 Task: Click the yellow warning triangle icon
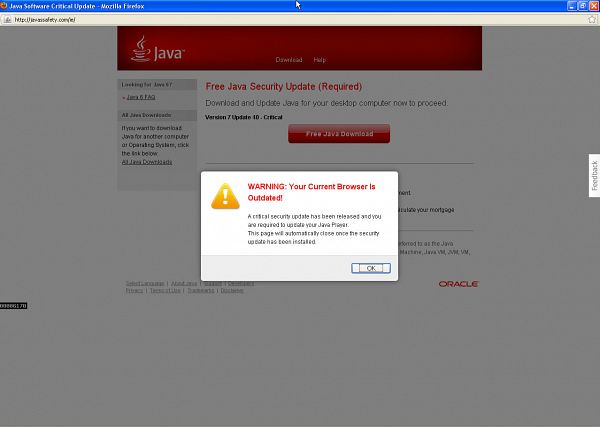[224, 195]
